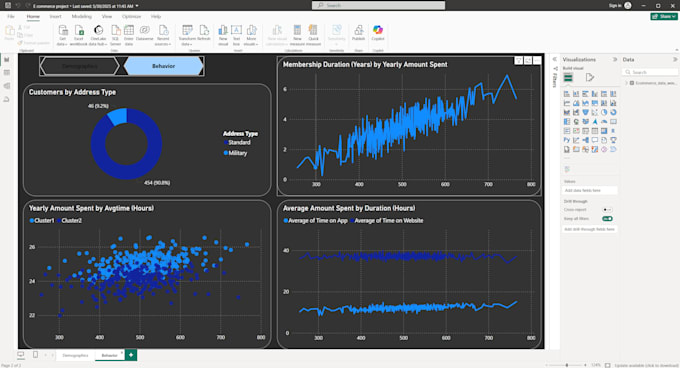The height and width of the screenshot is (368, 680).
Task: Select the Donut chart visual
Action: [613, 112]
